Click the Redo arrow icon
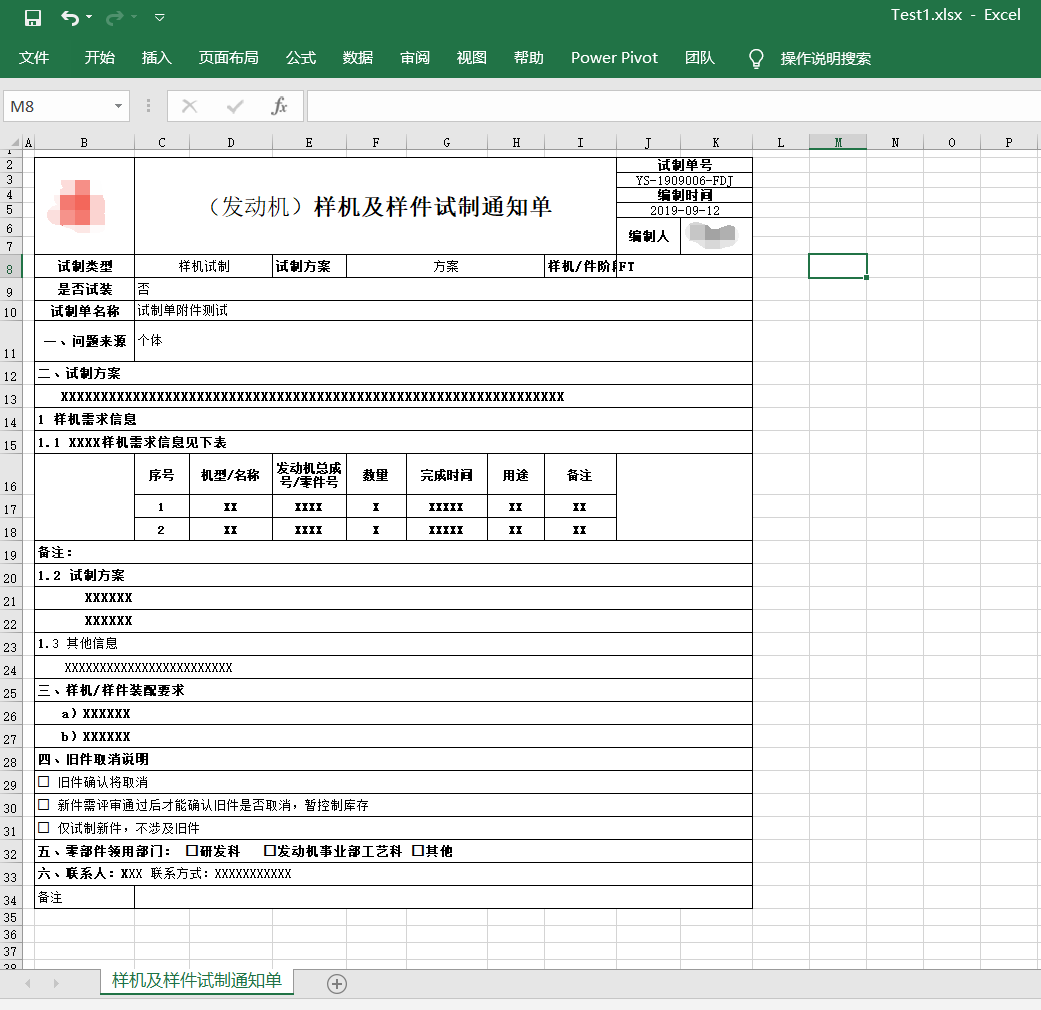 114,17
